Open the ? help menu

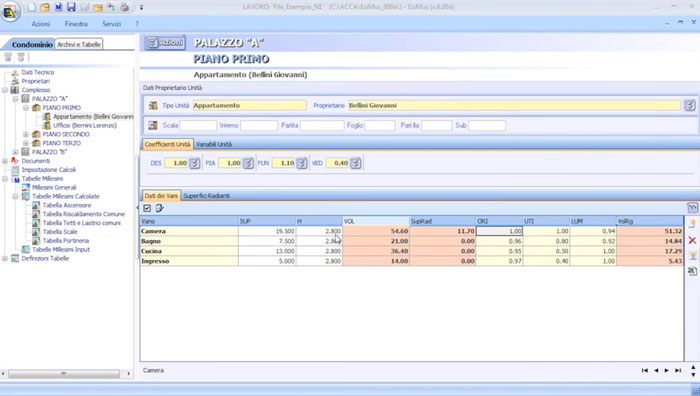137,24
